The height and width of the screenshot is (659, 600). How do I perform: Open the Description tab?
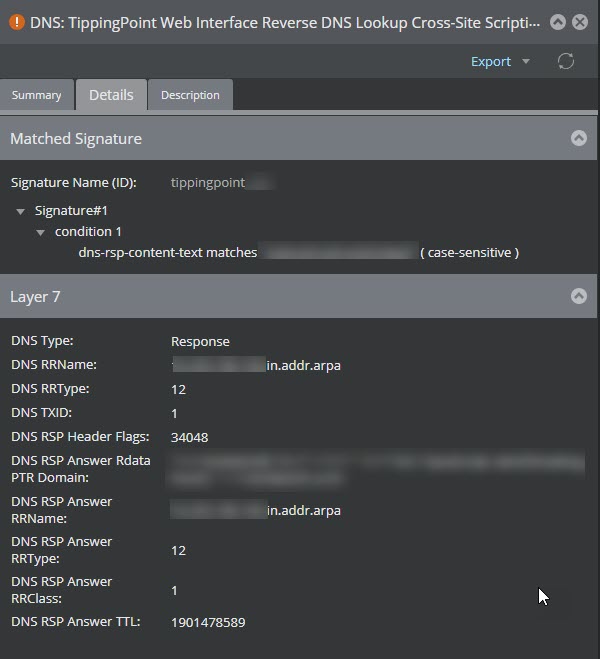(190, 95)
